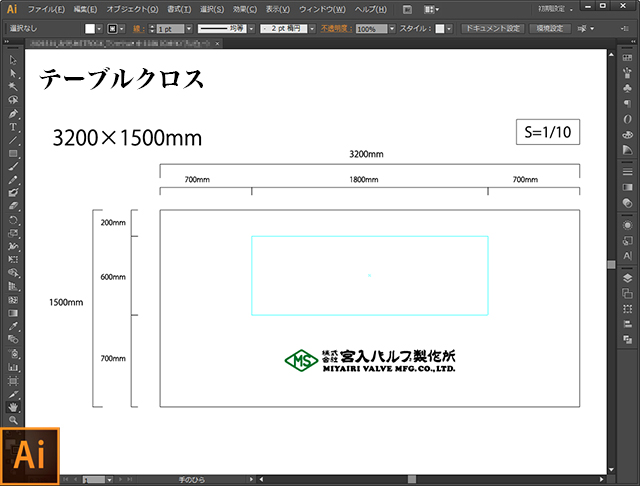The height and width of the screenshot is (486, 640).
Task: Open the 効果(C) menu
Action: pos(245,9)
